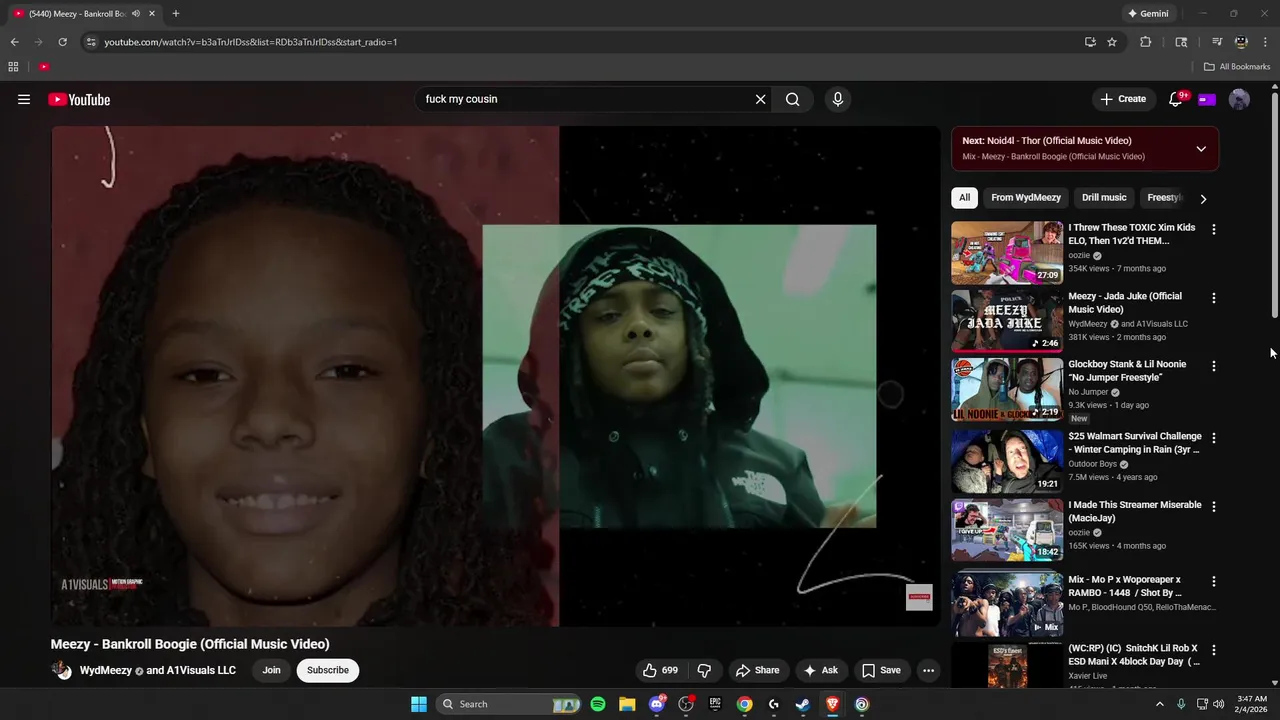Image resolution: width=1280 pixels, height=720 pixels.
Task: Open the YouTube account avatar menu
Action: coord(1239,99)
